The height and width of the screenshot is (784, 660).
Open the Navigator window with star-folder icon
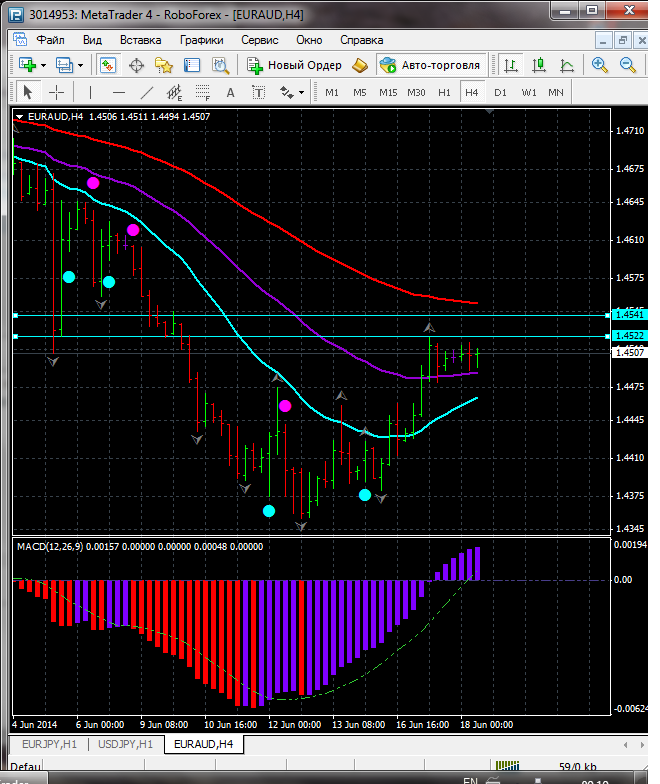(164, 65)
